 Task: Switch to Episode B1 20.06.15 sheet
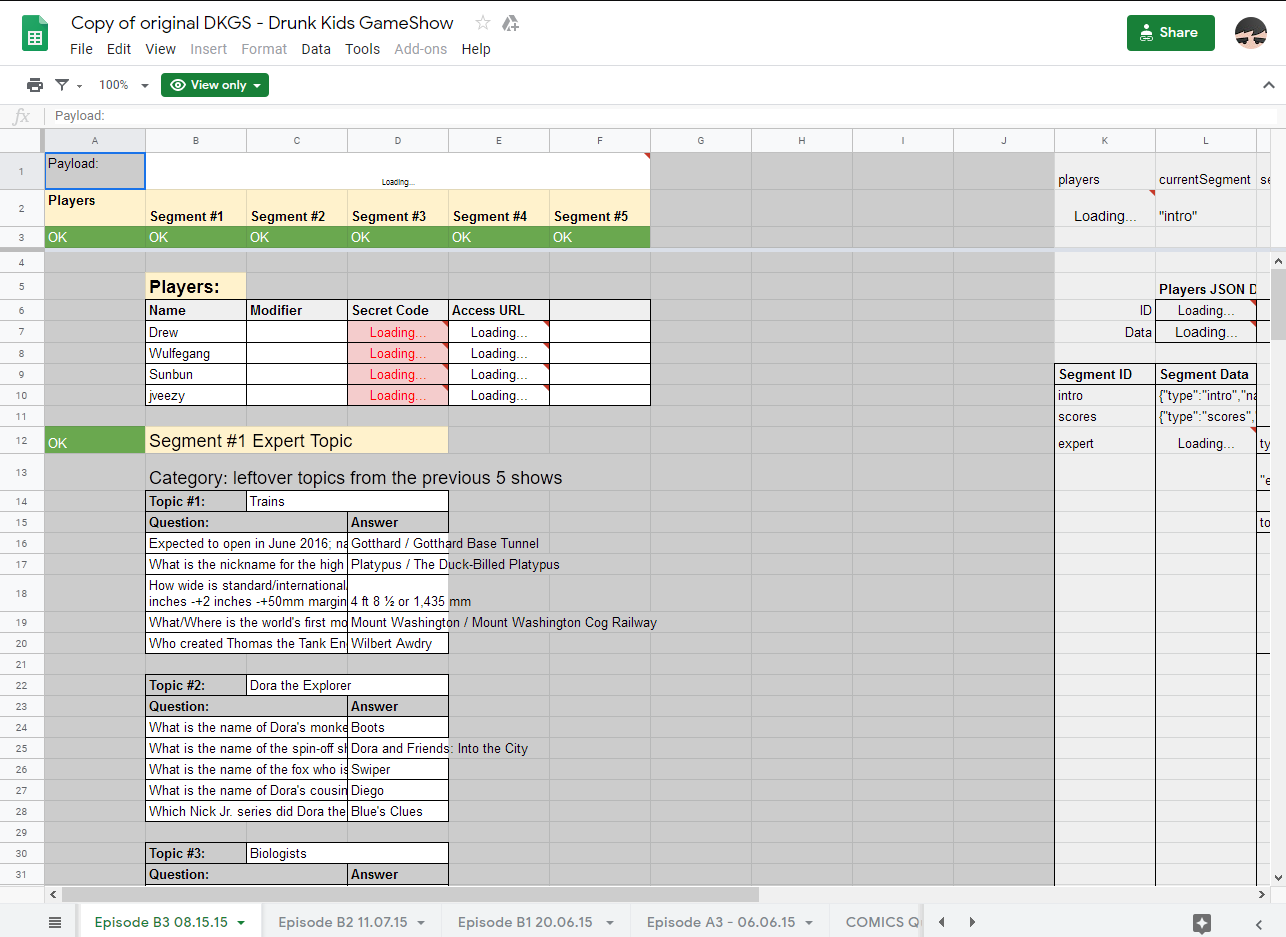[x=525, y=922]
